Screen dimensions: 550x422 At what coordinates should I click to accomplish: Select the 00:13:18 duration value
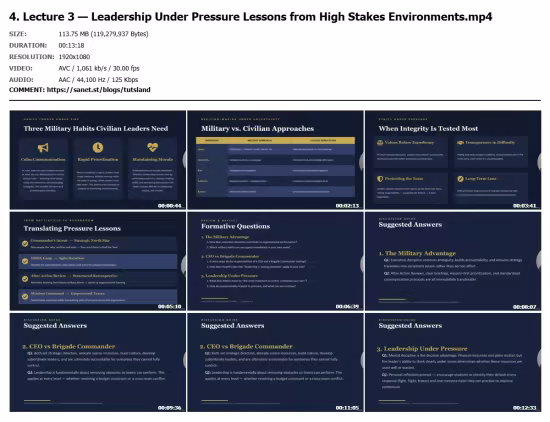[71, 45]
